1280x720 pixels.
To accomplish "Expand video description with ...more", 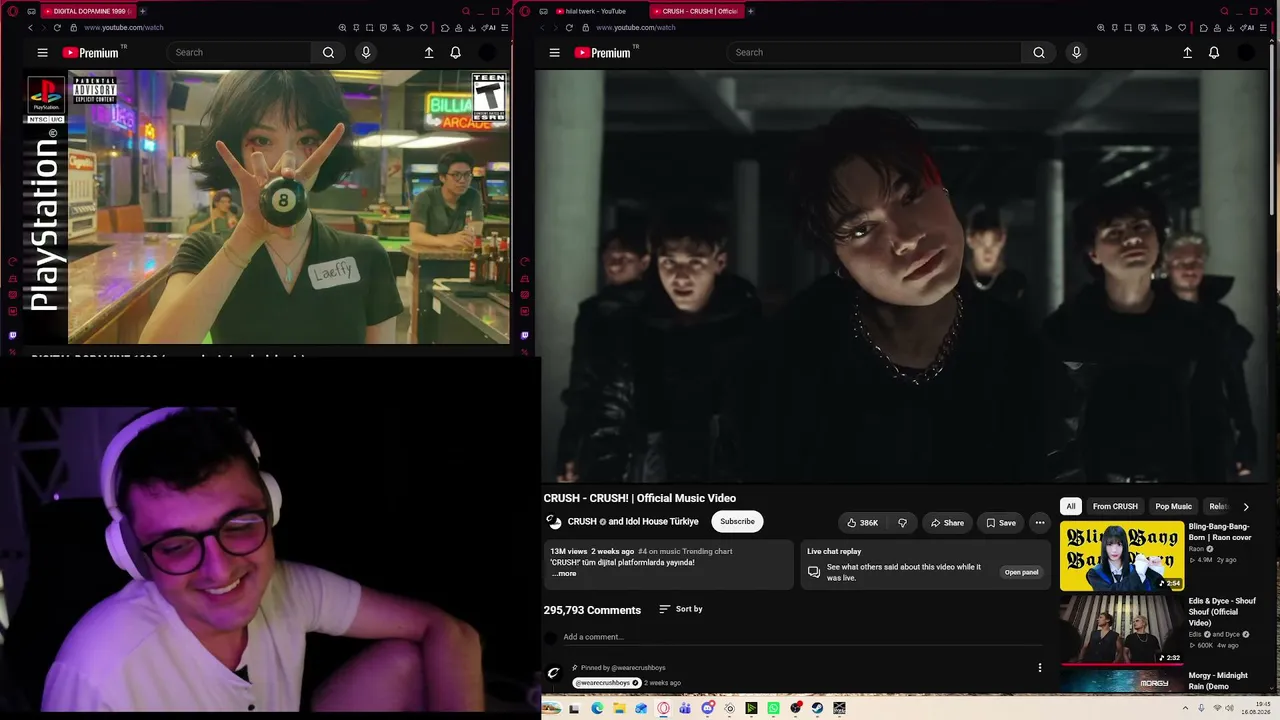I will (x=564, y=573).
